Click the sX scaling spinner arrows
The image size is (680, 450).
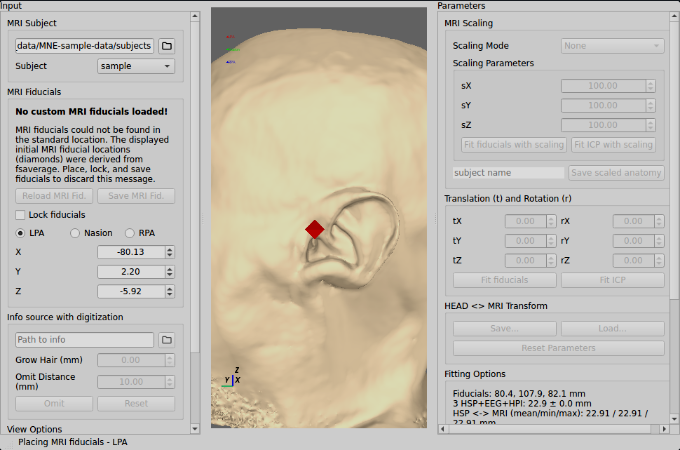point(650,86)
